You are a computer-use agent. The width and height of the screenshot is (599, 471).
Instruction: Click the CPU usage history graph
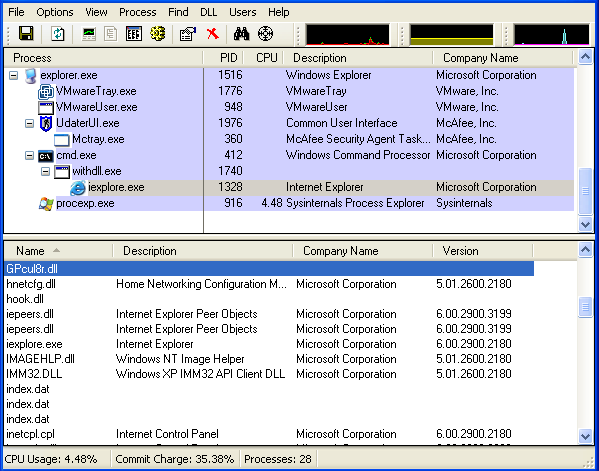click(347, 34)
